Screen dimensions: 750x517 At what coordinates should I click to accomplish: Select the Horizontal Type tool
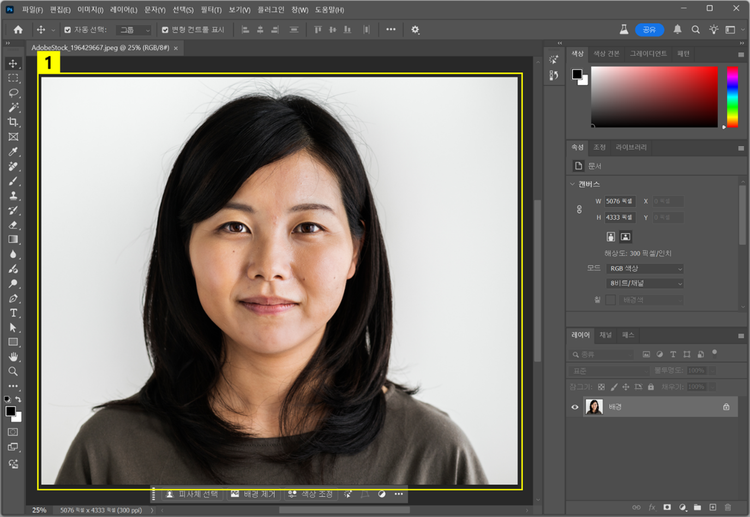13,313
